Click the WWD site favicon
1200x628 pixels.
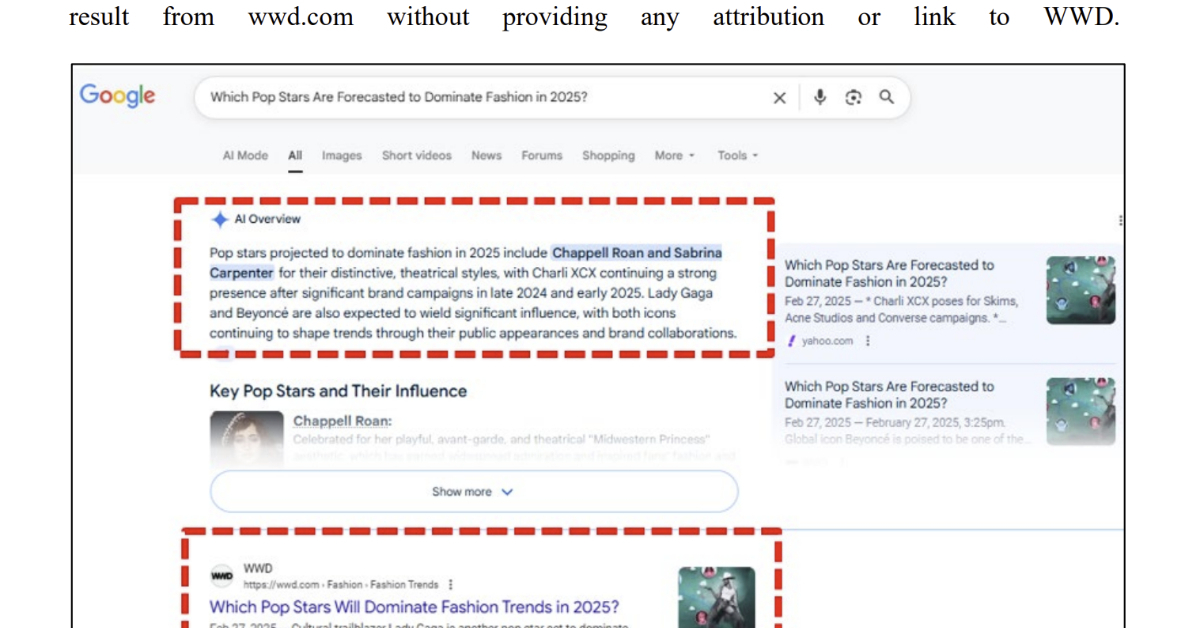(x=221, y=576)
